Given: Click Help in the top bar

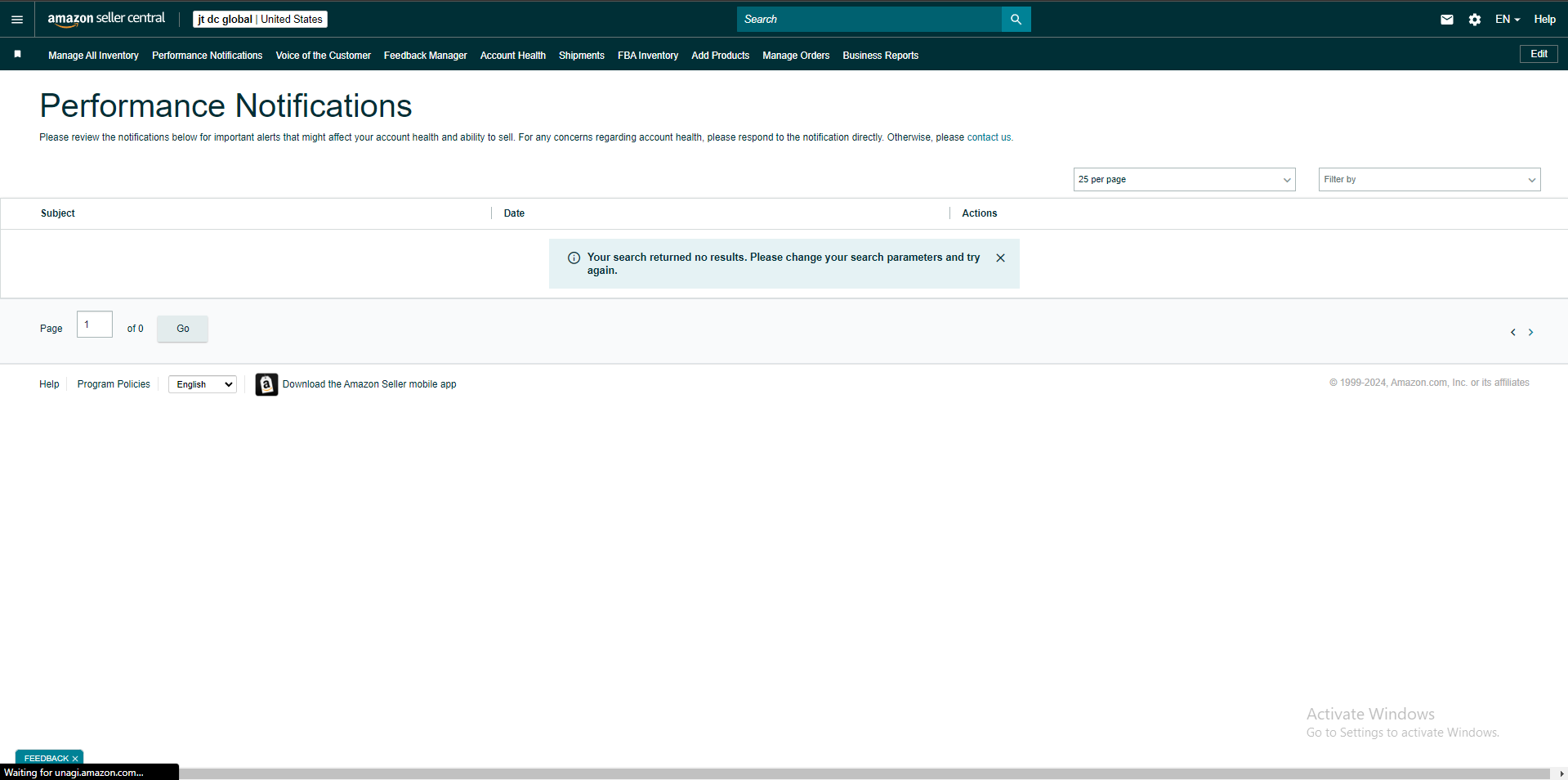Looking at the screenshot, I should tap(1544, 19).
